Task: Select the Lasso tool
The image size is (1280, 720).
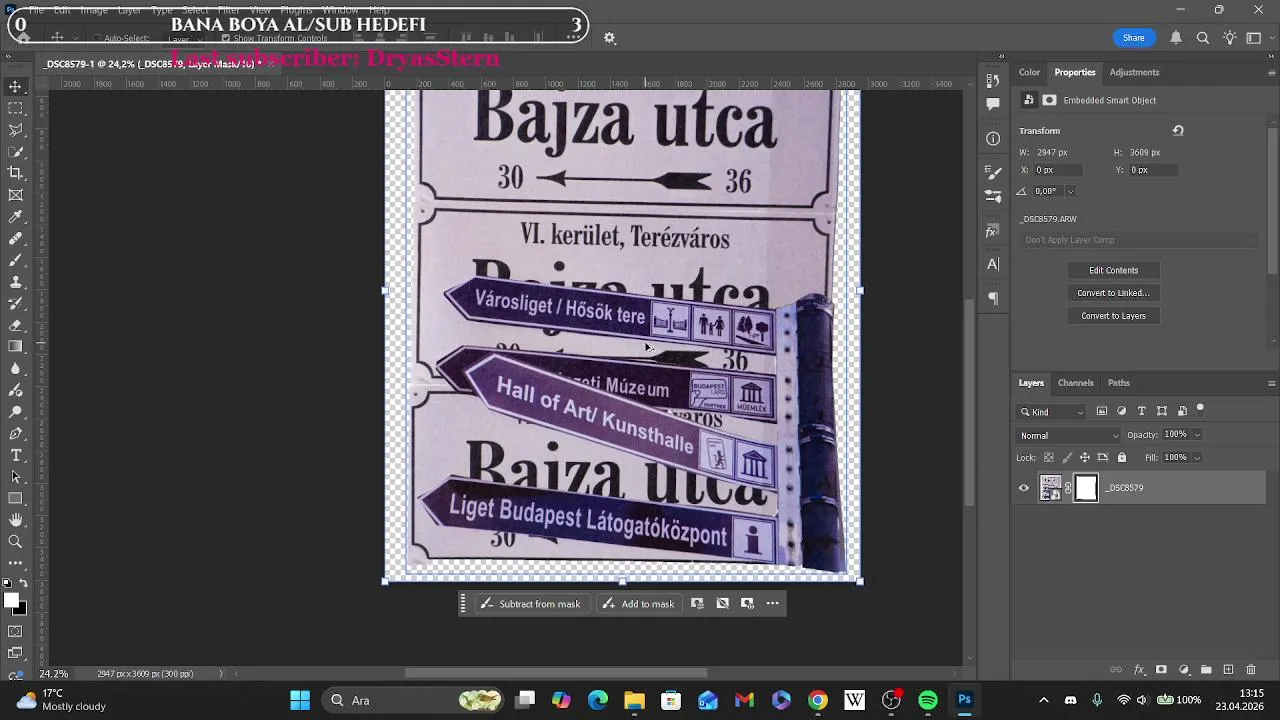Action: [16, 130]
